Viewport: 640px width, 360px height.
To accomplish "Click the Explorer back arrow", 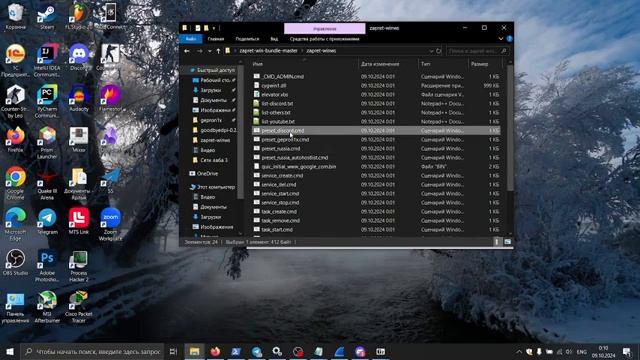I will click(x=187, y=51).
